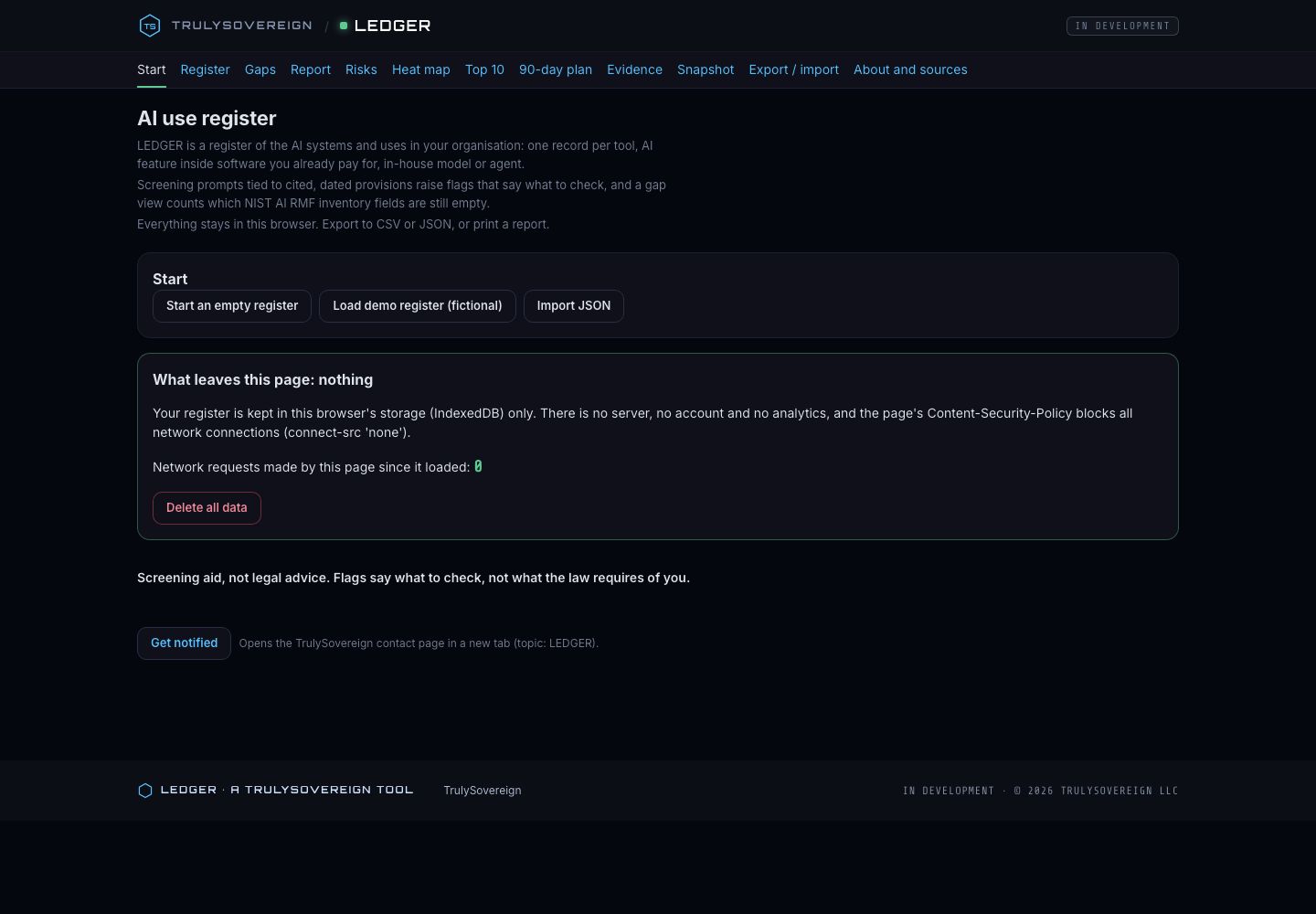The image size is (1316, 914).
Task: Click 'Opens the TrulySovereign contact page' note
Action: (419, 643)
